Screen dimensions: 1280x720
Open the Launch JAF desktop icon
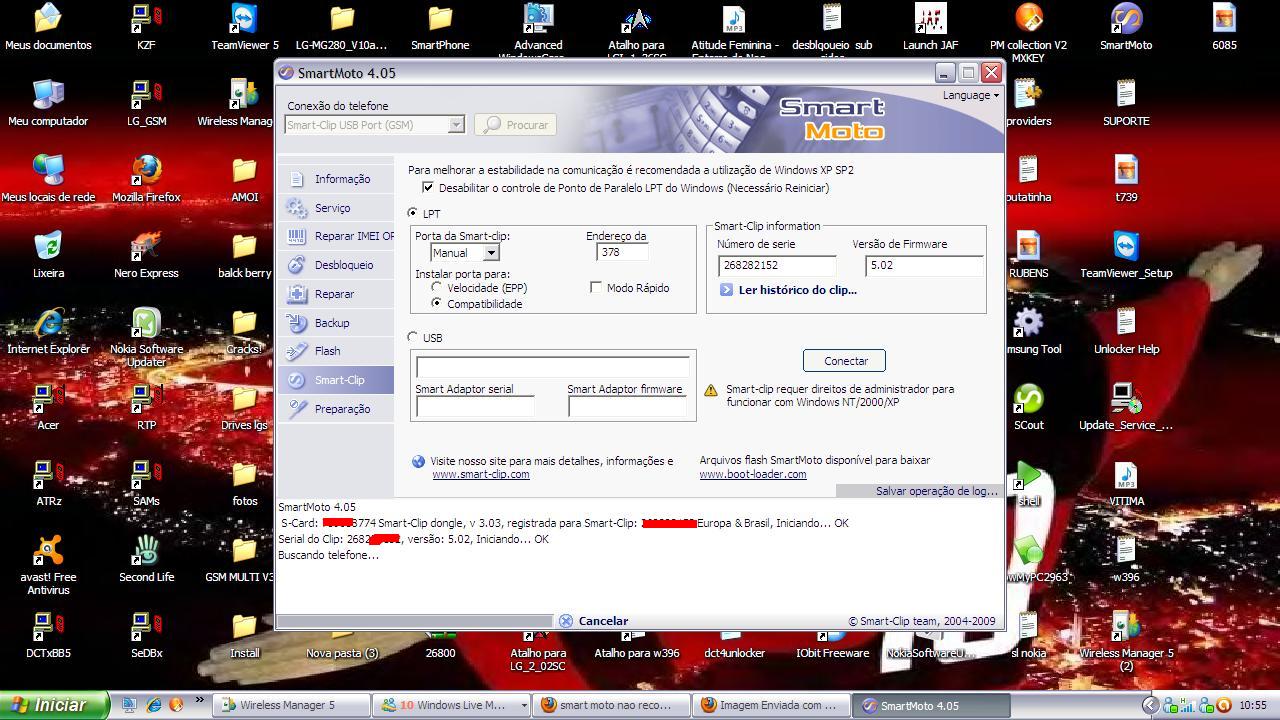click(x=930, y=27)
